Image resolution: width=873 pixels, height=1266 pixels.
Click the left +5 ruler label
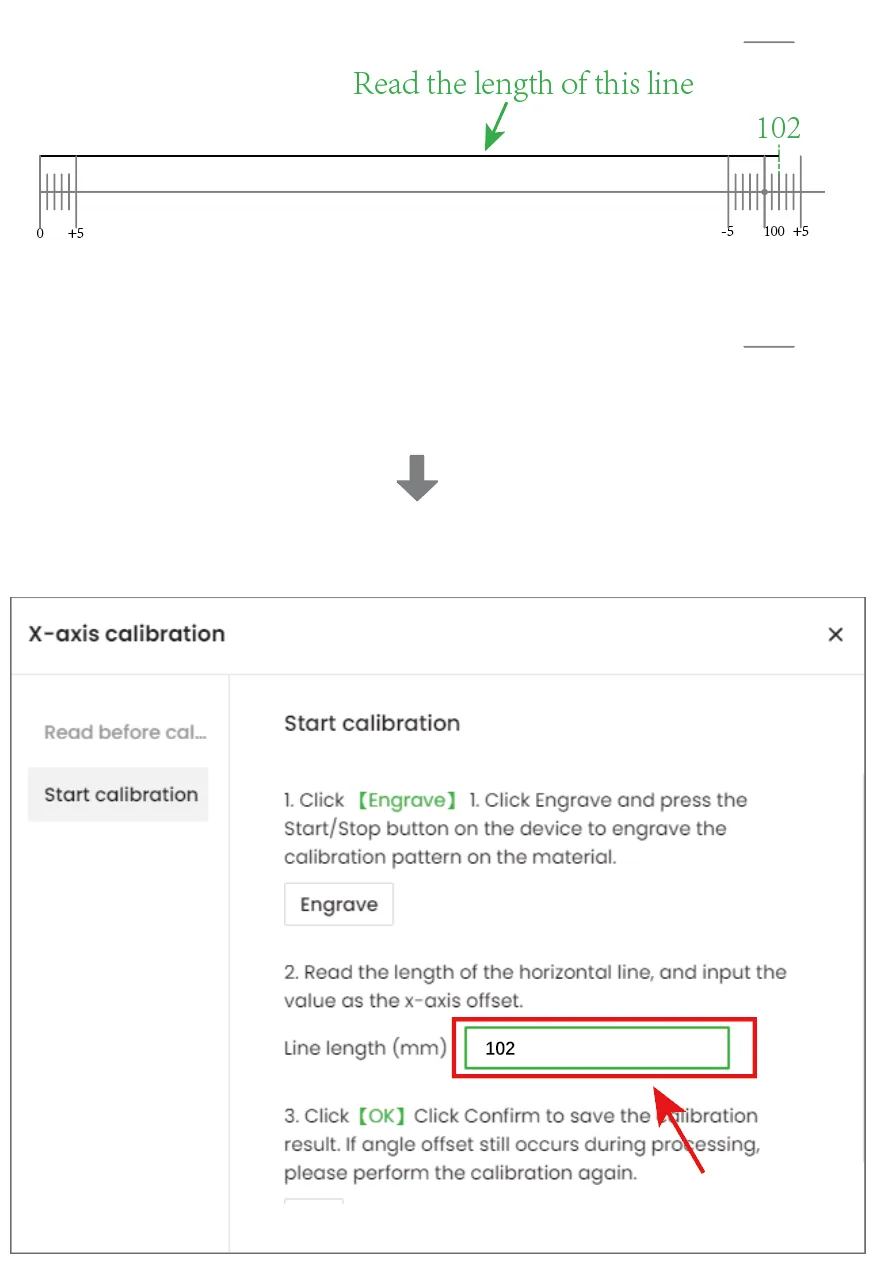(76, 233)
